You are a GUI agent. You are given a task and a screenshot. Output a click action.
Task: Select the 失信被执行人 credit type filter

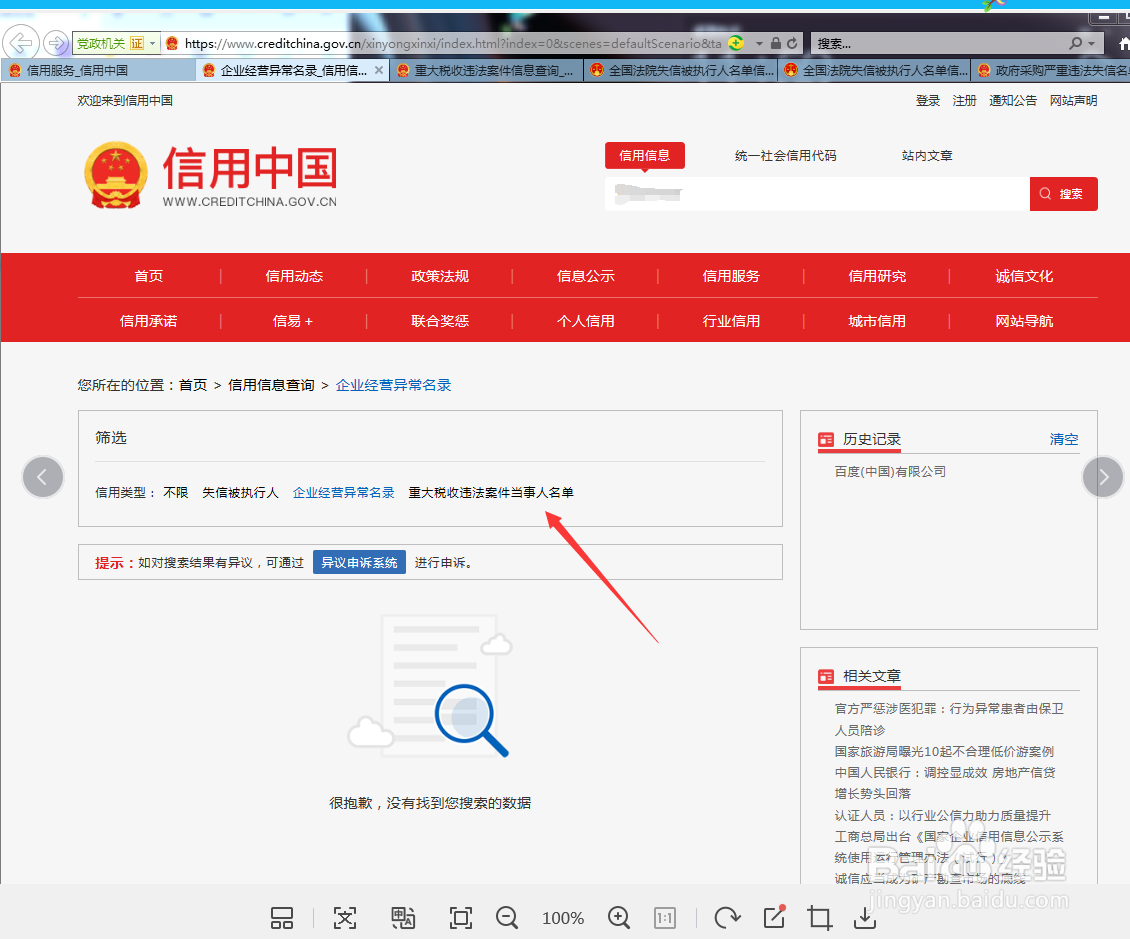coord(240,492)
